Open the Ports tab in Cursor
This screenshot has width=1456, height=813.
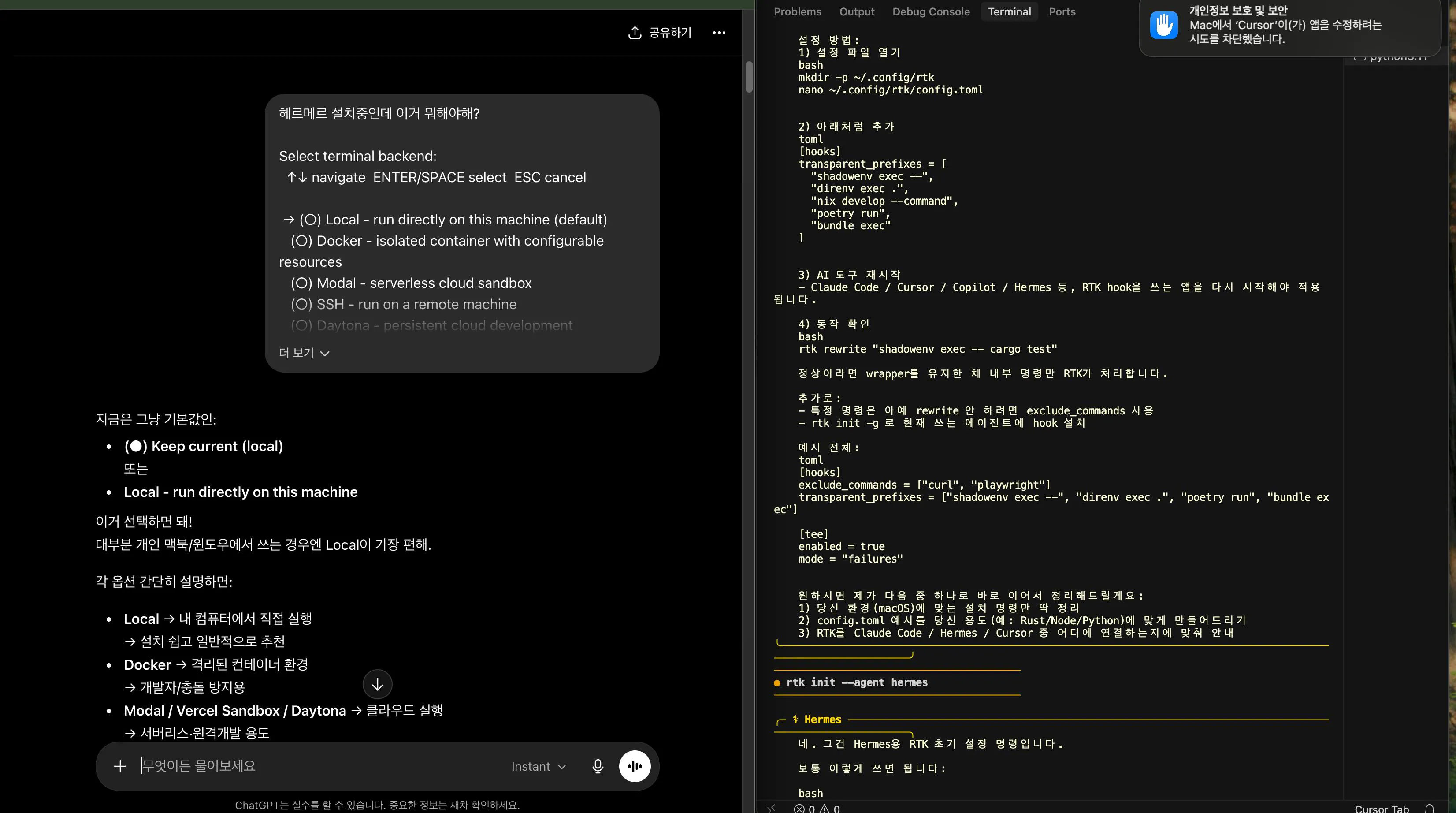1062,12
